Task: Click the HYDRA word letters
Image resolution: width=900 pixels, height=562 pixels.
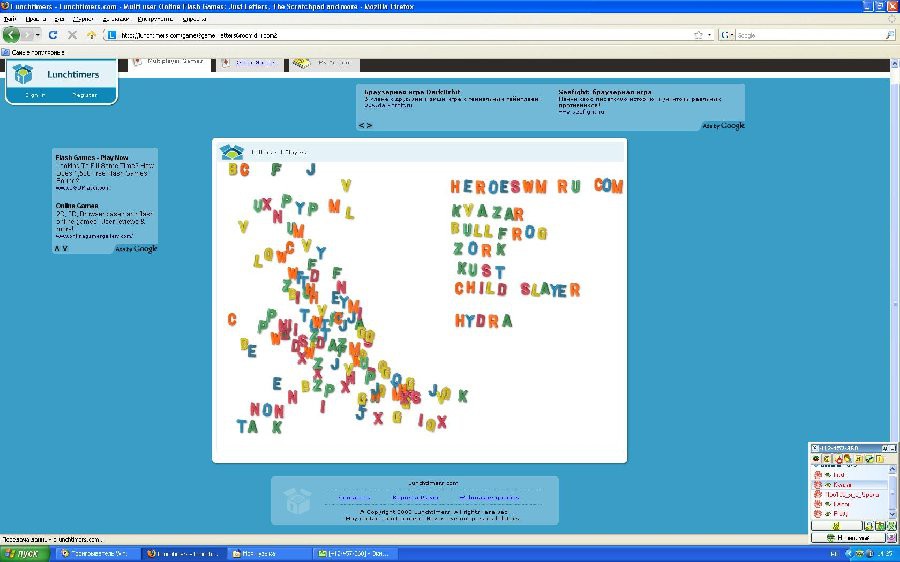Action: tap(483, 320)
